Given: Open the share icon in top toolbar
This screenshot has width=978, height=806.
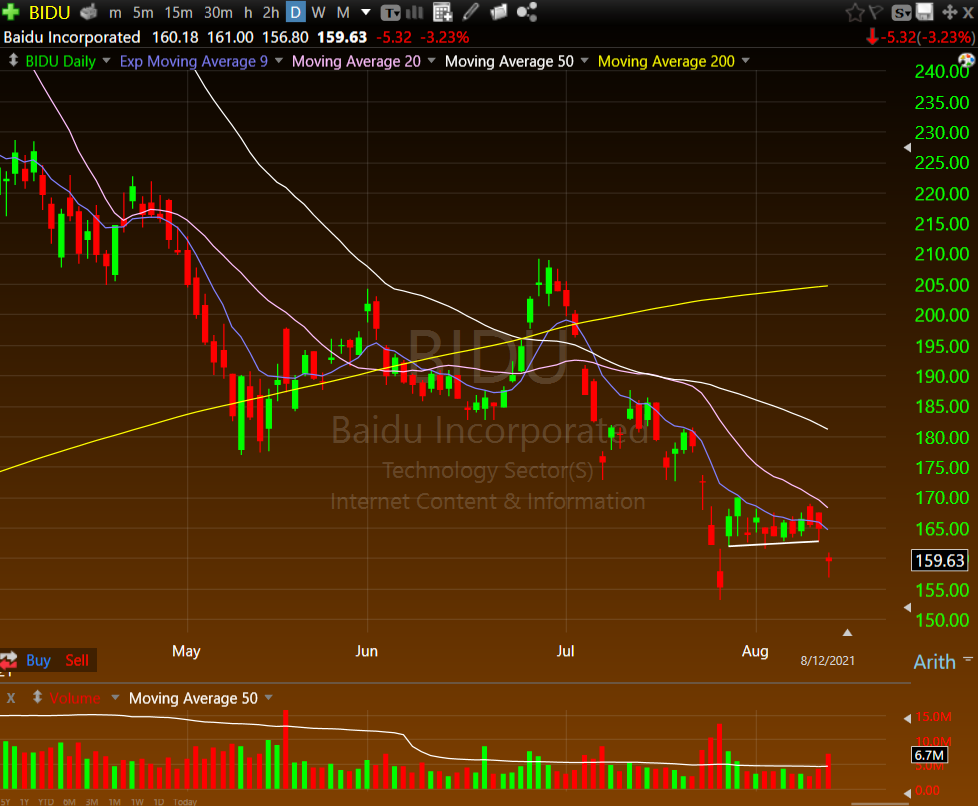Looking at the screenshot, I should [528, 12].
